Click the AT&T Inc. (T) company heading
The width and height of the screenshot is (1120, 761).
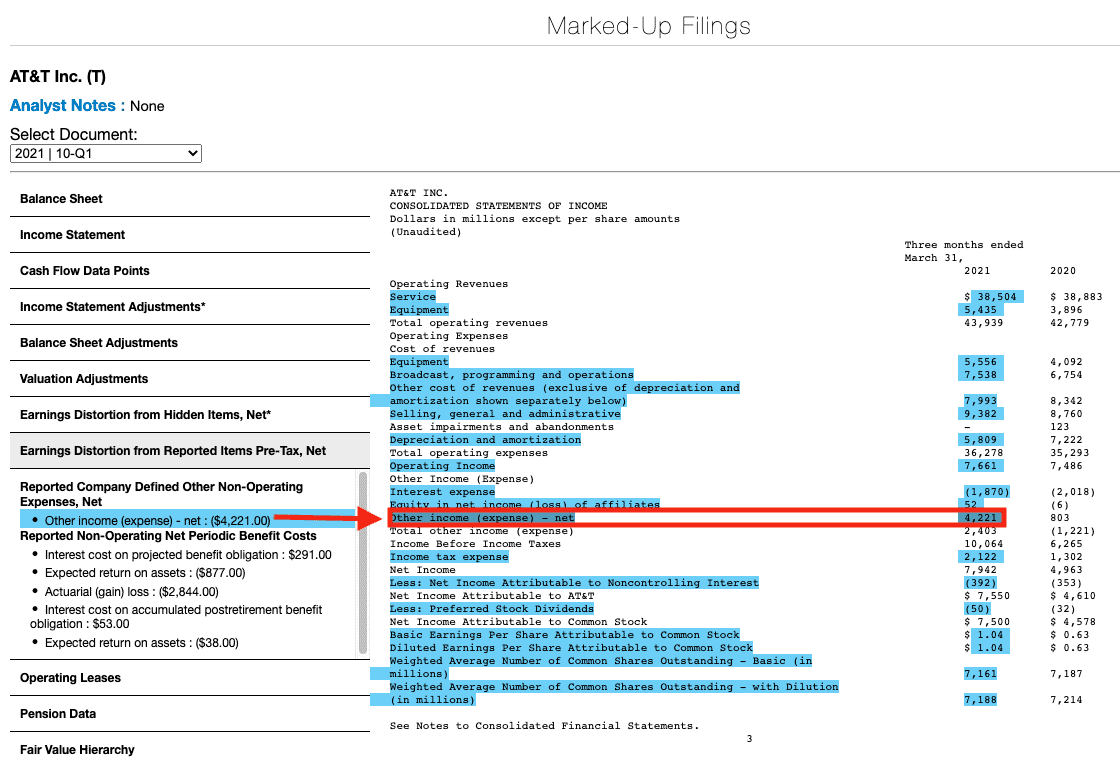tap(58, 76)
